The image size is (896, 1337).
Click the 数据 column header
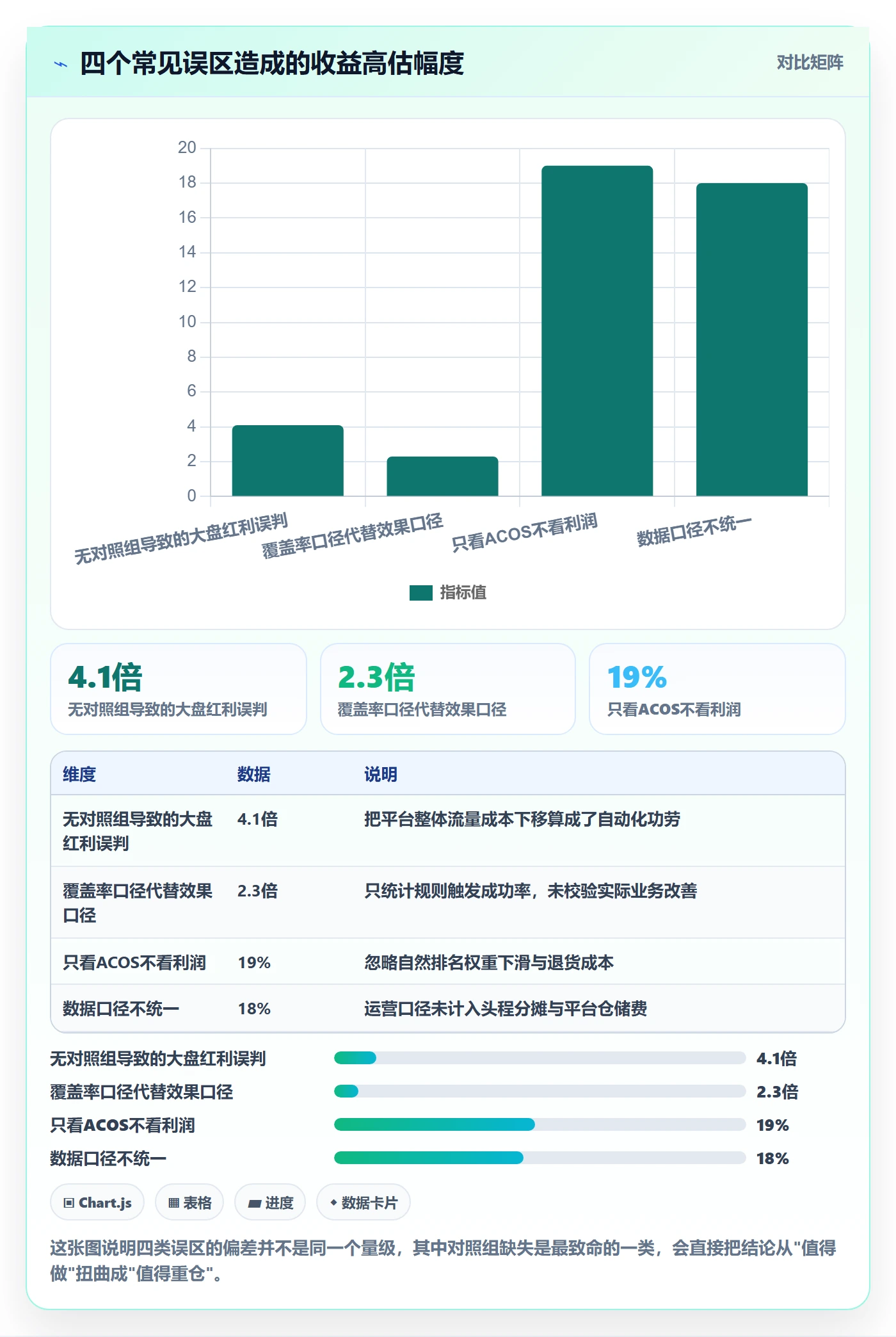coord(254,774)
